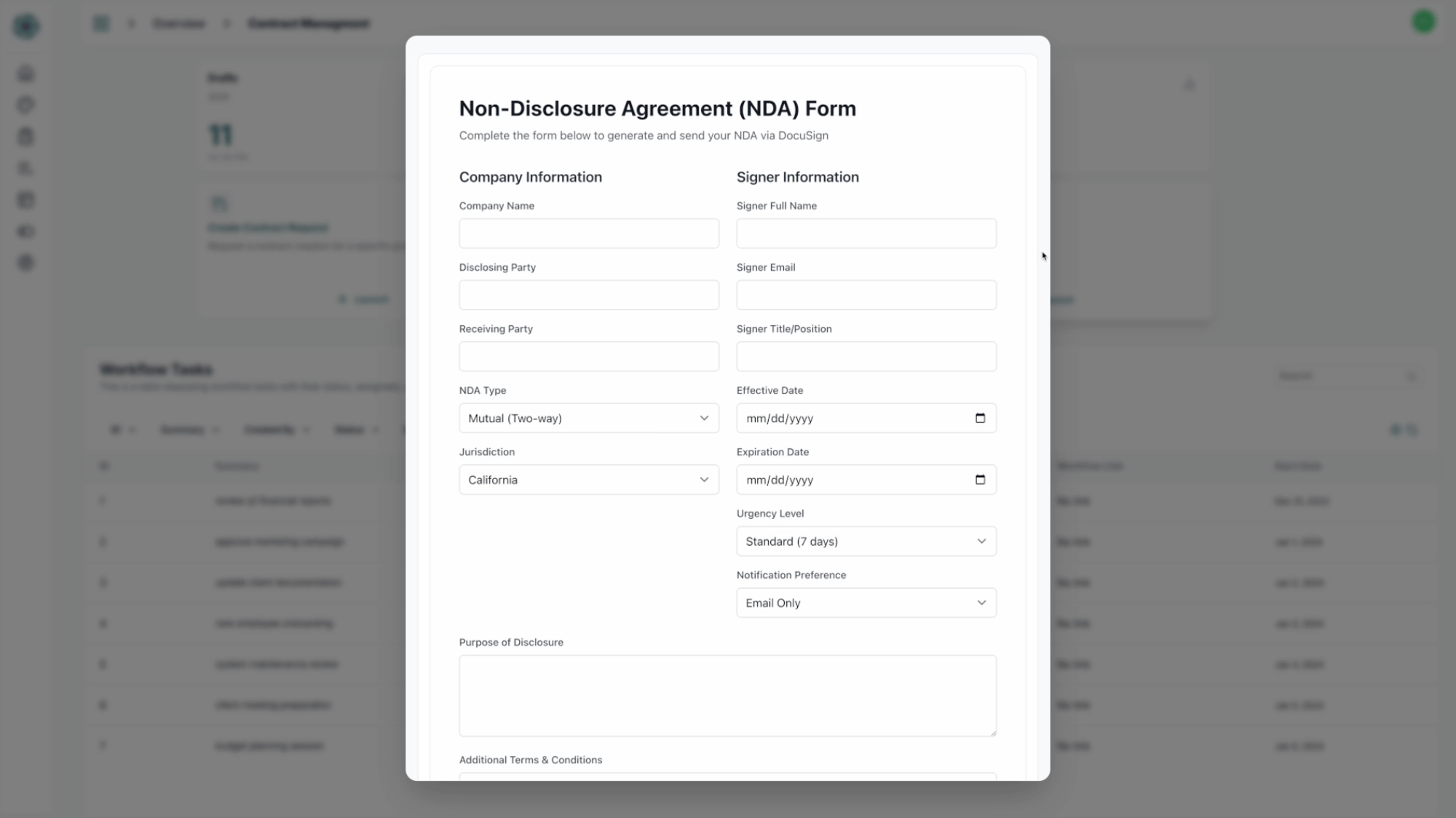Viewport: 1456px width, 818px height.
Task: Click the app logo in the sidebar
Action: 25,26
